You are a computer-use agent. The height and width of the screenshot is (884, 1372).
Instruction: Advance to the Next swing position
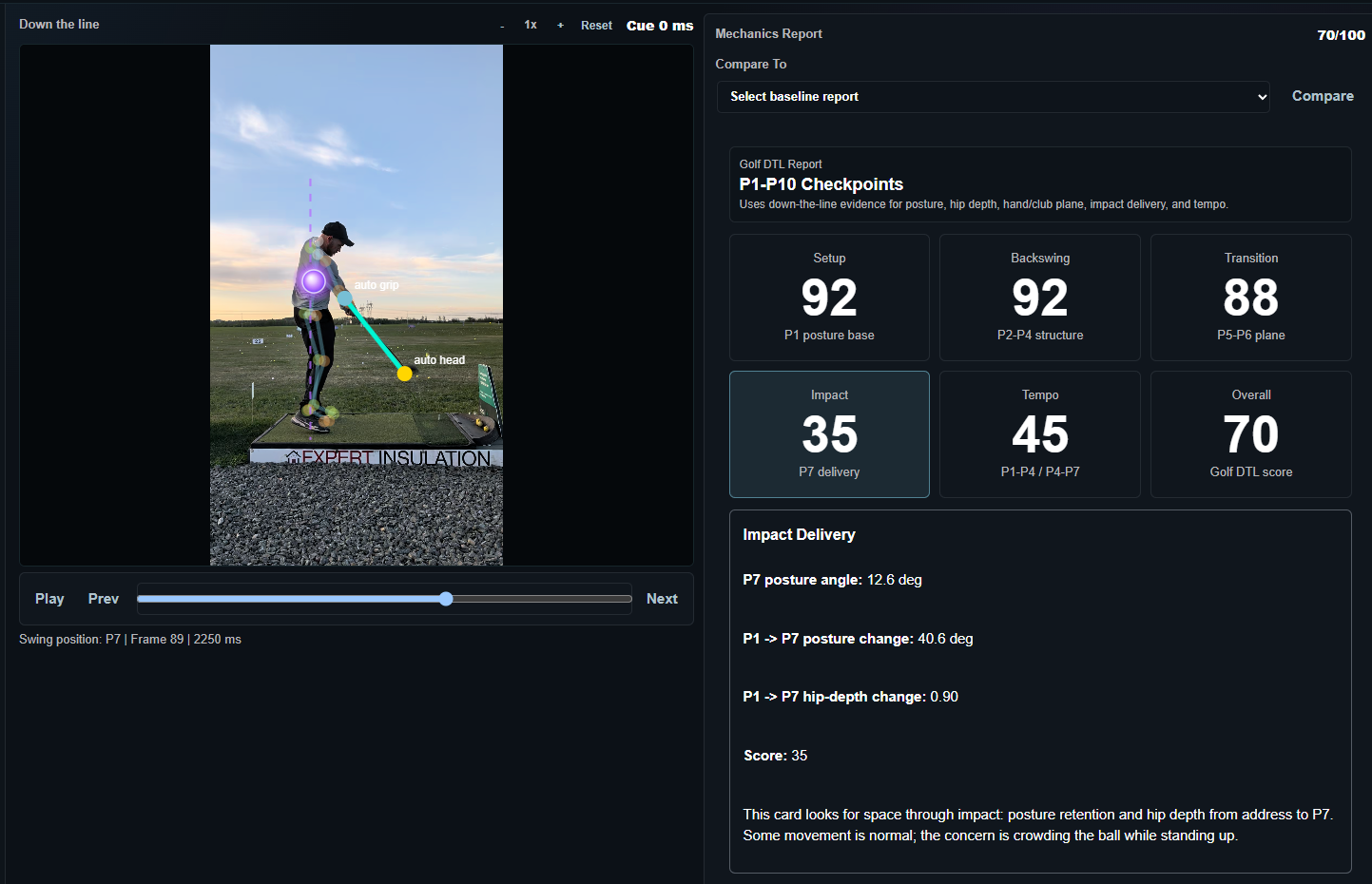662,599
